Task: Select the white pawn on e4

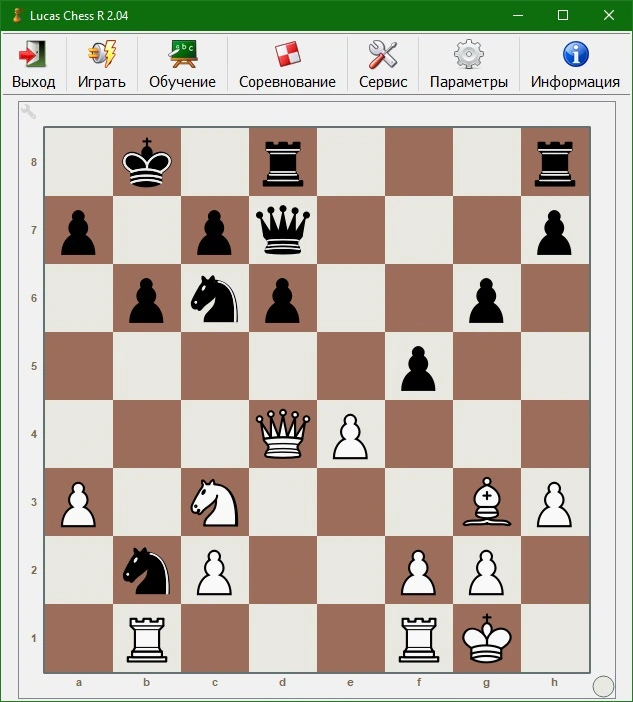Action: (351, 437)
